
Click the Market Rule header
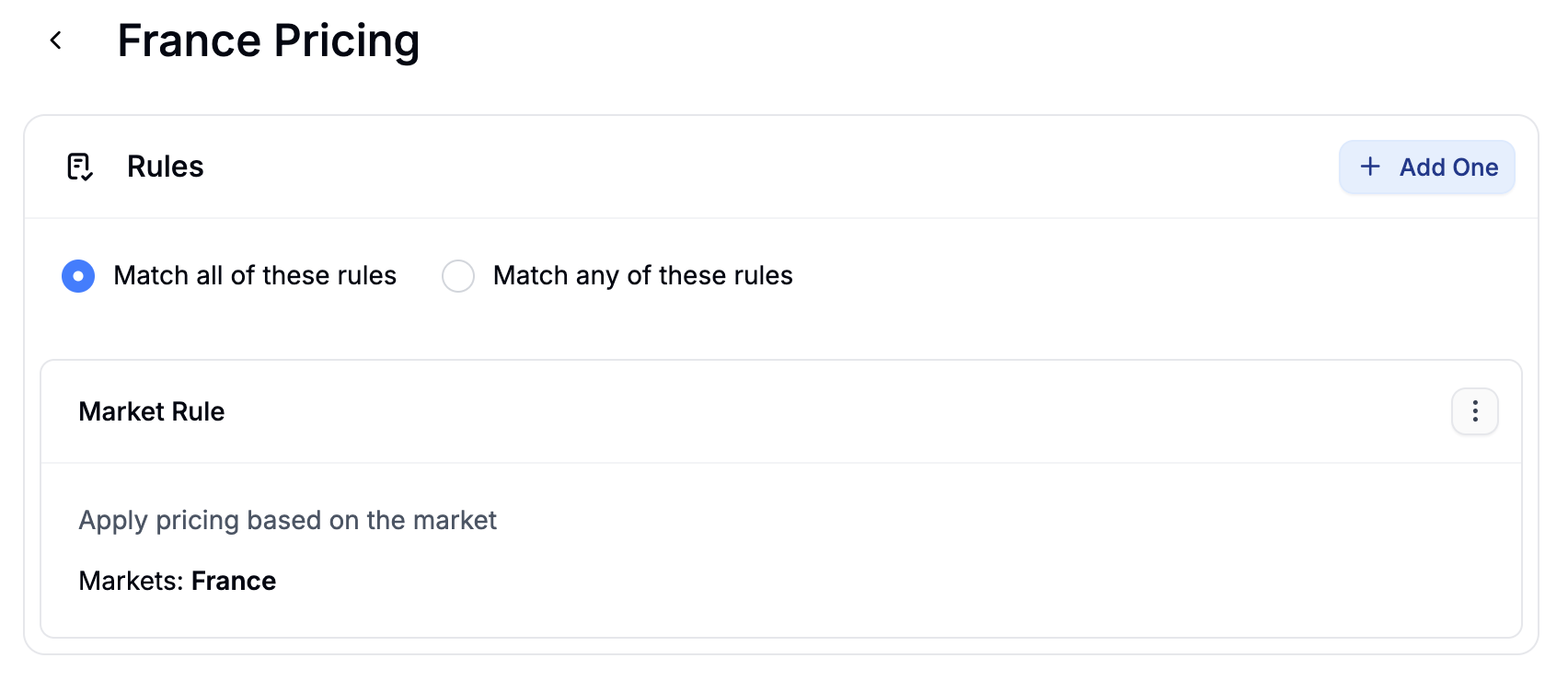151,411
